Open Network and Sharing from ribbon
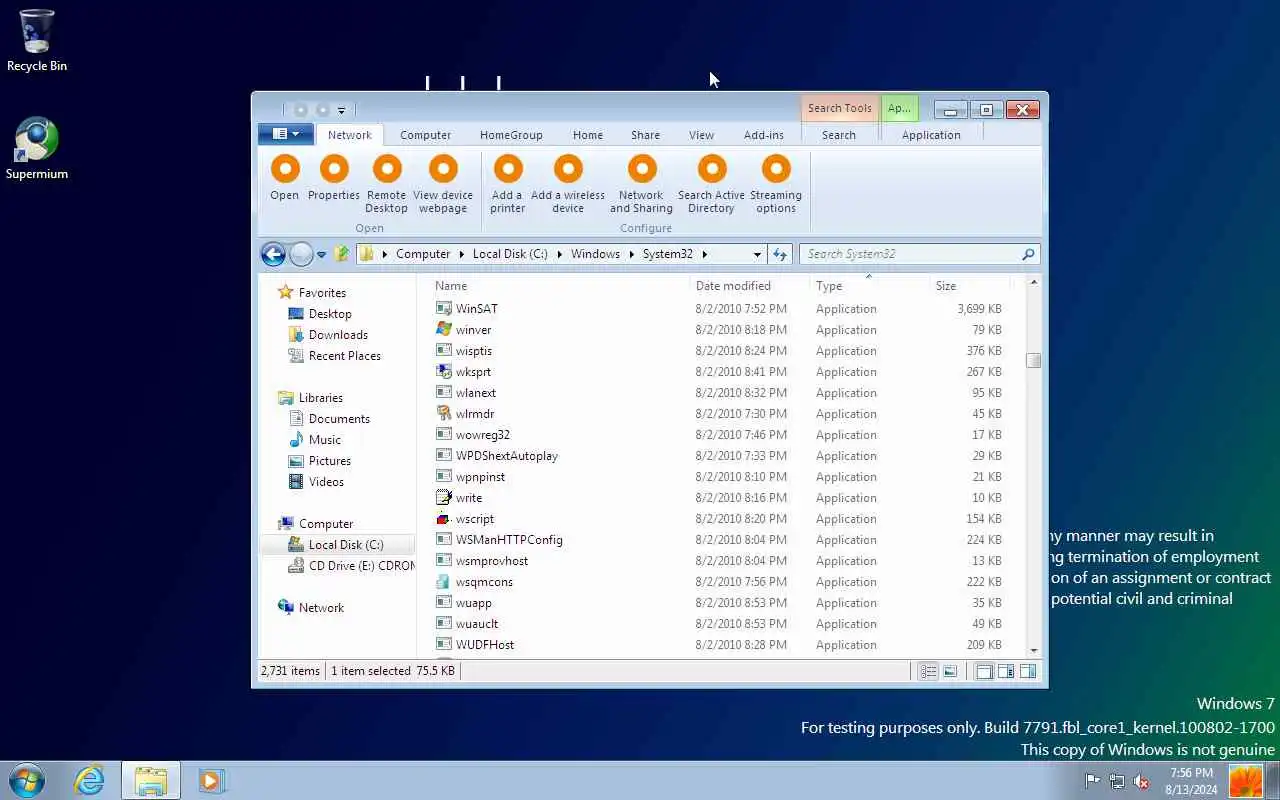This screenshot has width=1280, height=800. point(641,184)
